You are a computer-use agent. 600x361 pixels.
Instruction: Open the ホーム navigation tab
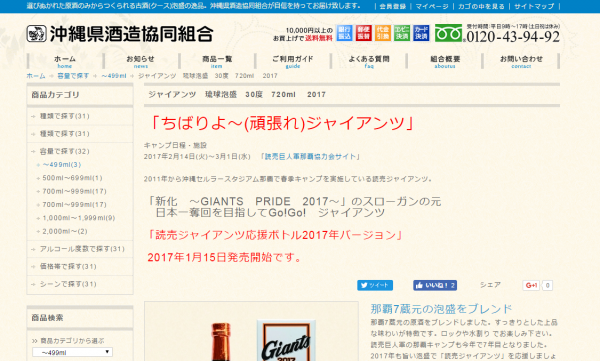click(65, 61)
